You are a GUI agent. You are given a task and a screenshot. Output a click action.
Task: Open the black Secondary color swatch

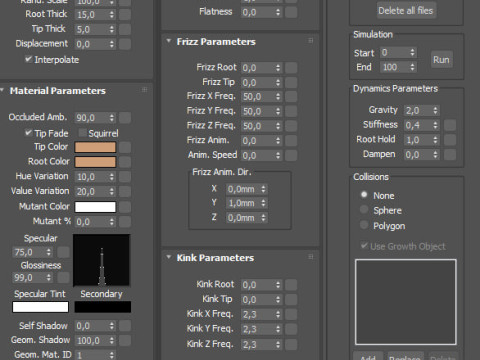tap(103, 307)
